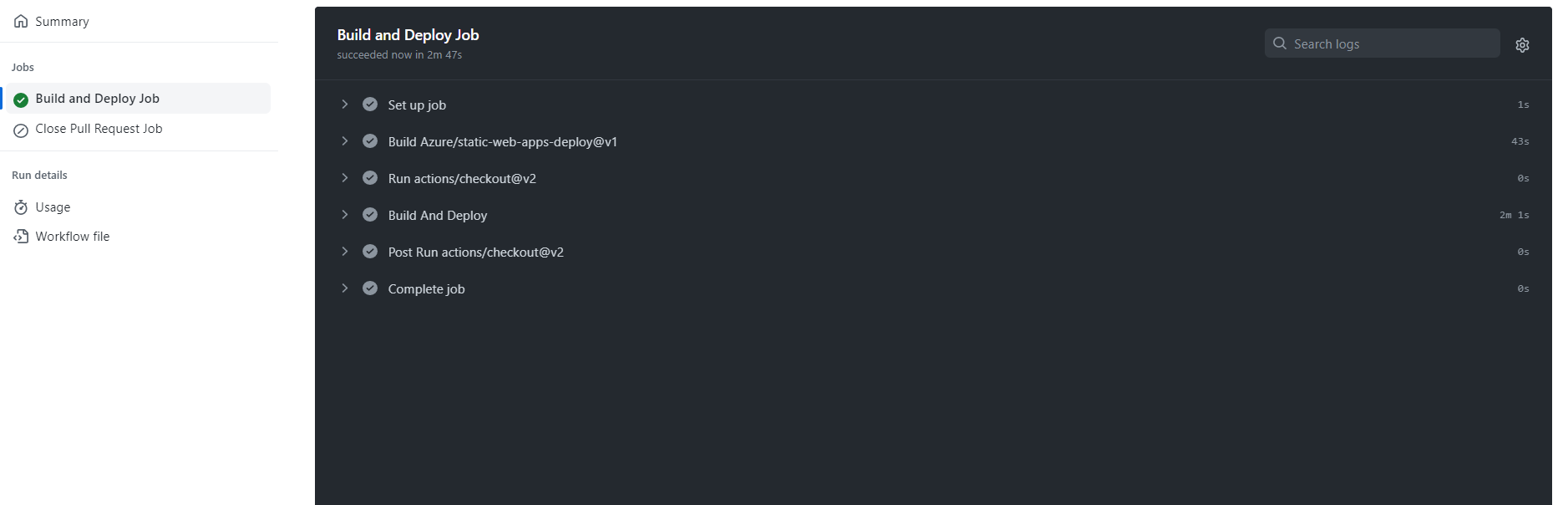The image size is (1568, 505).
Task: Expand Run actions/checkout@v2 step
Action: point(344,178)
